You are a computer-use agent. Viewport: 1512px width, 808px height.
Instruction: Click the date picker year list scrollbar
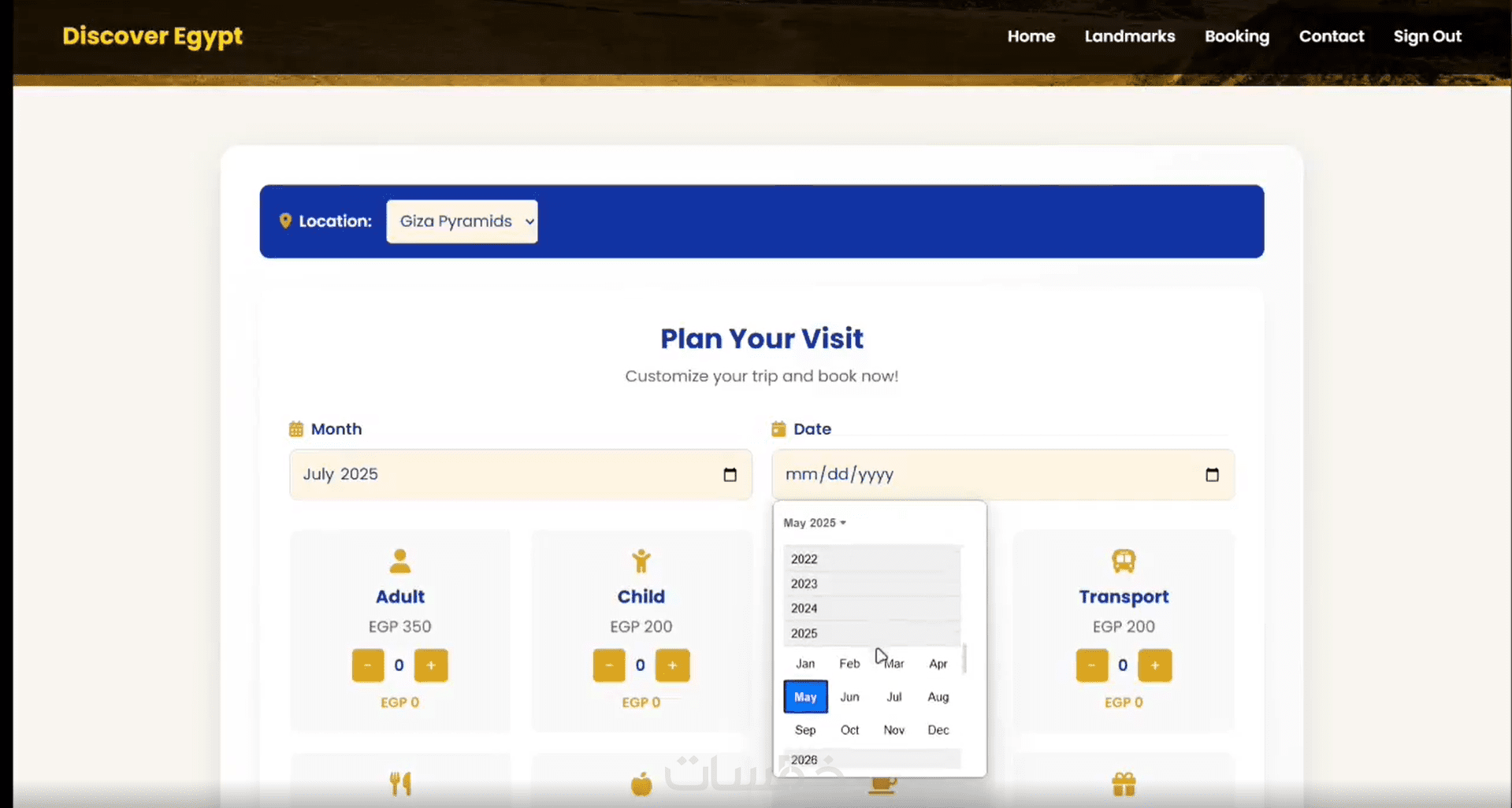964,658
